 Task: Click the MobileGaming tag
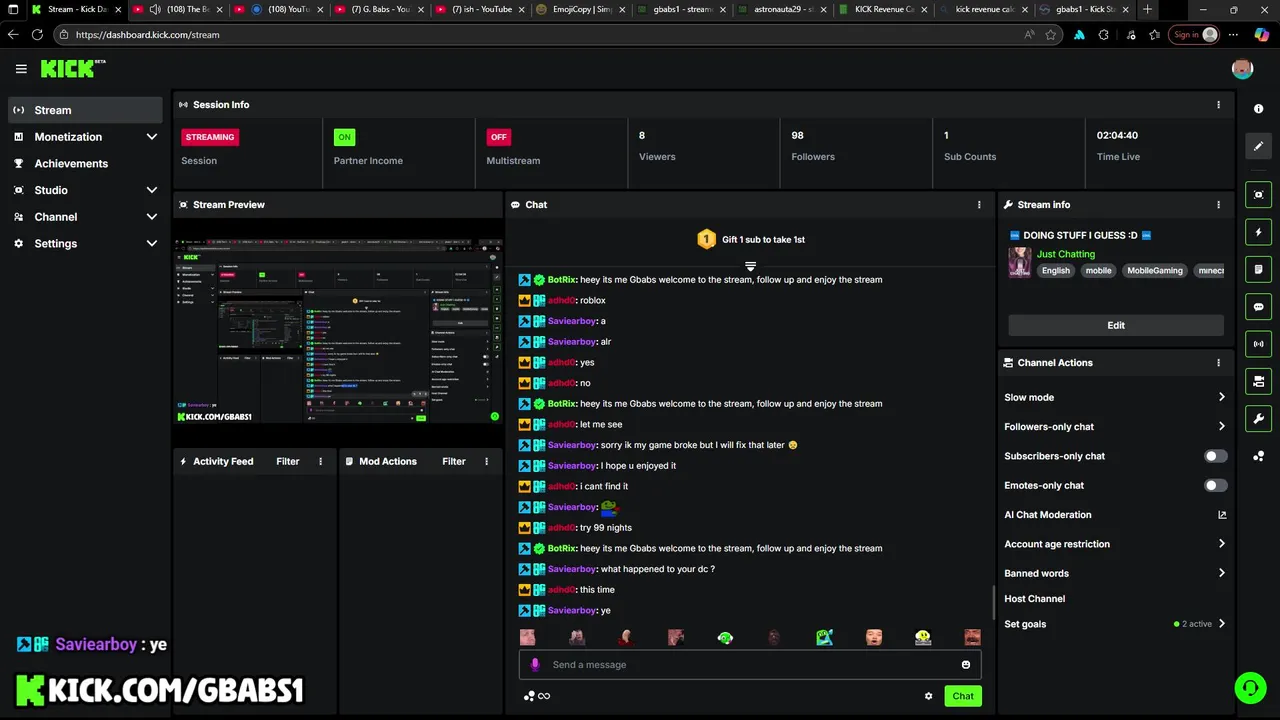(1155, 271)
